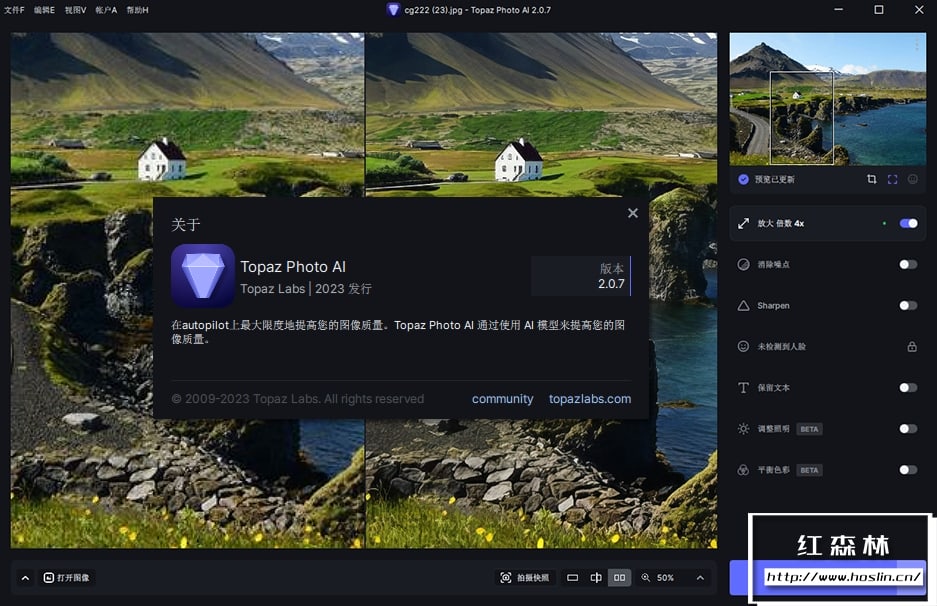Image resolution: width=937 pixels, height=606 pixels.
Task: Open the 帮助H menu
Action: point(137,10)
